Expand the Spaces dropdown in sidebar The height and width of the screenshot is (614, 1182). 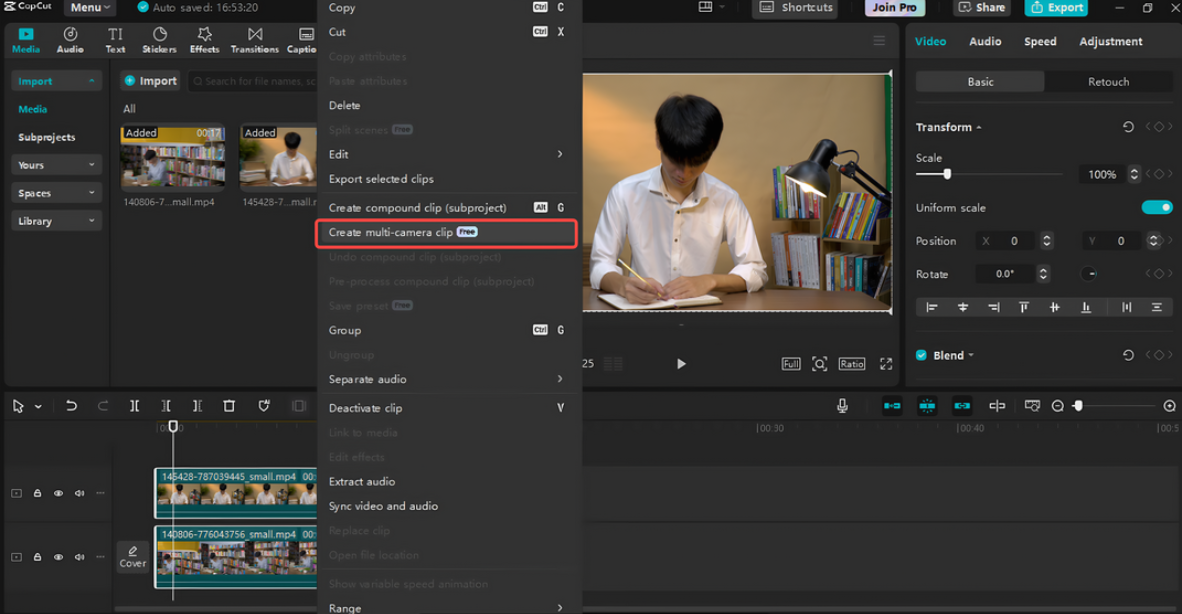click(x=56, y=193)
